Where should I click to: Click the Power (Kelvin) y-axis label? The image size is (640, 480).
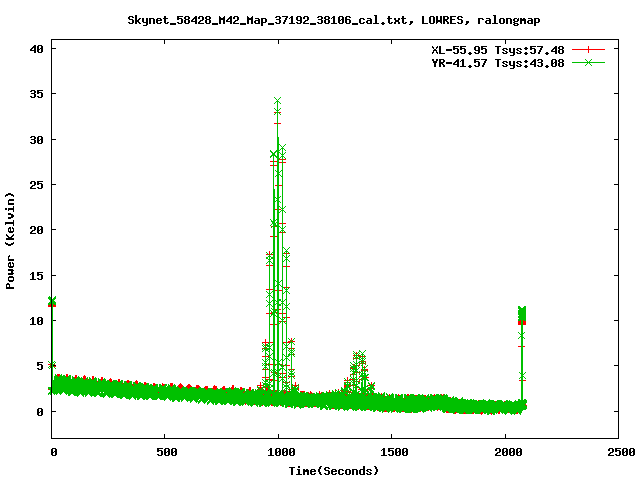pyautogui.click(x=10, y=241)
